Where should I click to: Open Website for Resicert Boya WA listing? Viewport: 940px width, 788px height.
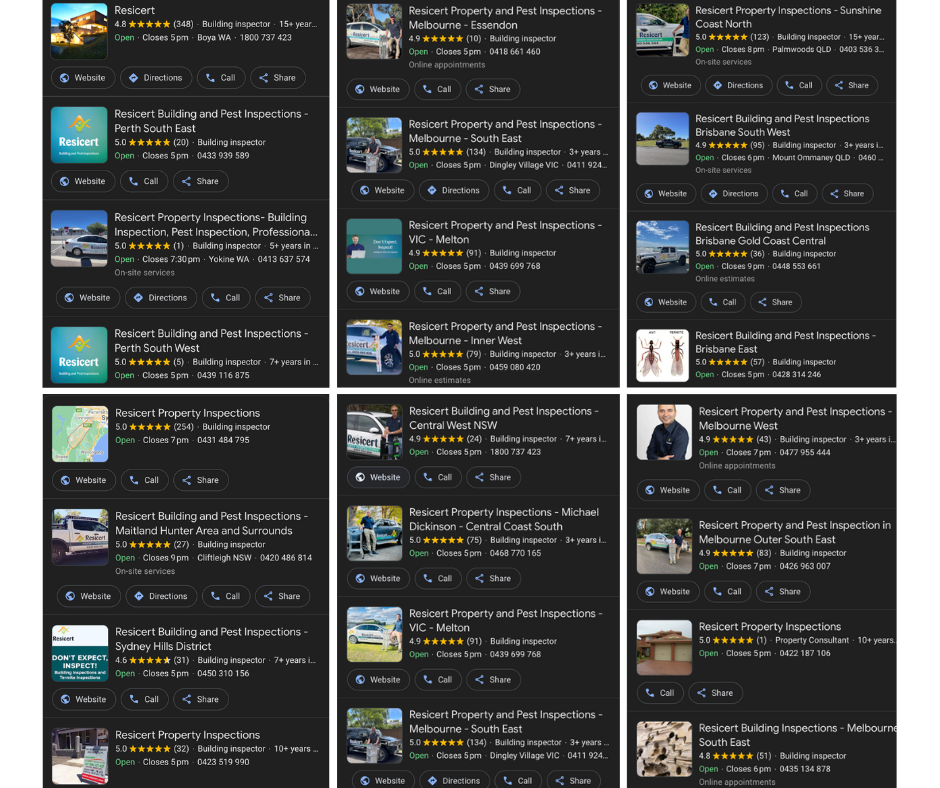coord(81,78)
